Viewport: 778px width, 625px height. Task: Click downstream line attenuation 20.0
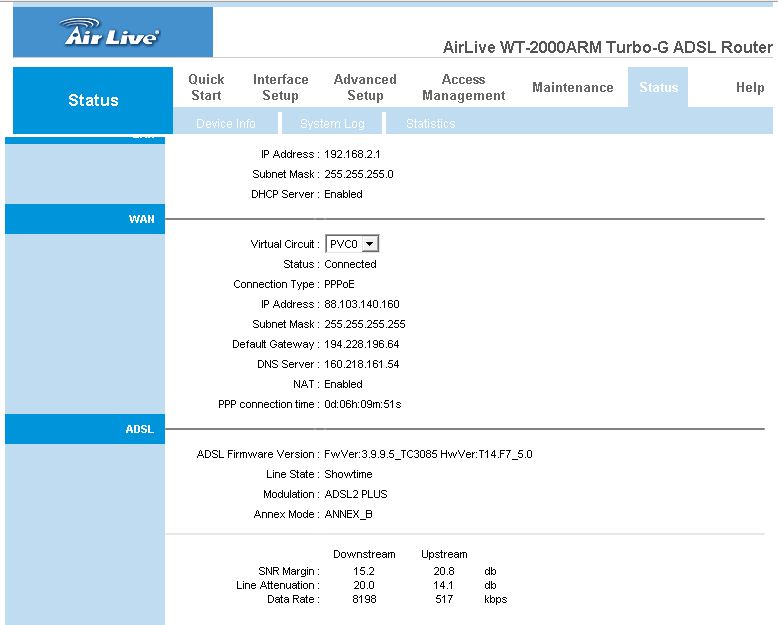pyautogui.click(x=364, y=585)
